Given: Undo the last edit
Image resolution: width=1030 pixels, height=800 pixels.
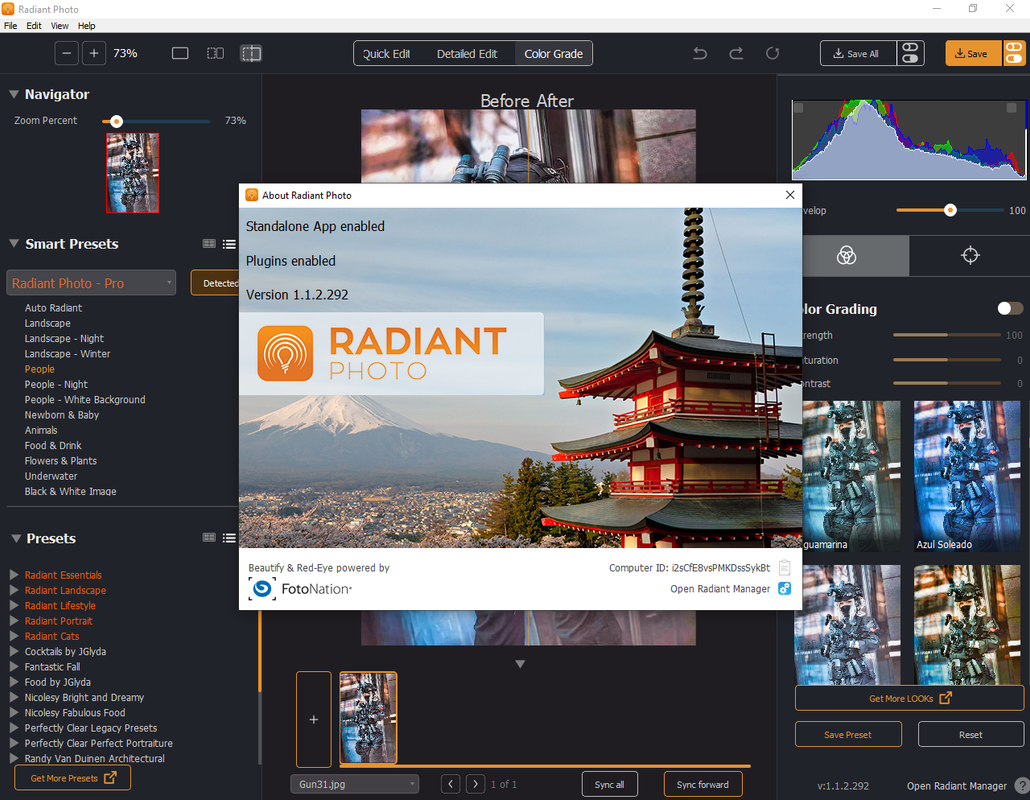Looking at the screenshot, I should point(700,53).
